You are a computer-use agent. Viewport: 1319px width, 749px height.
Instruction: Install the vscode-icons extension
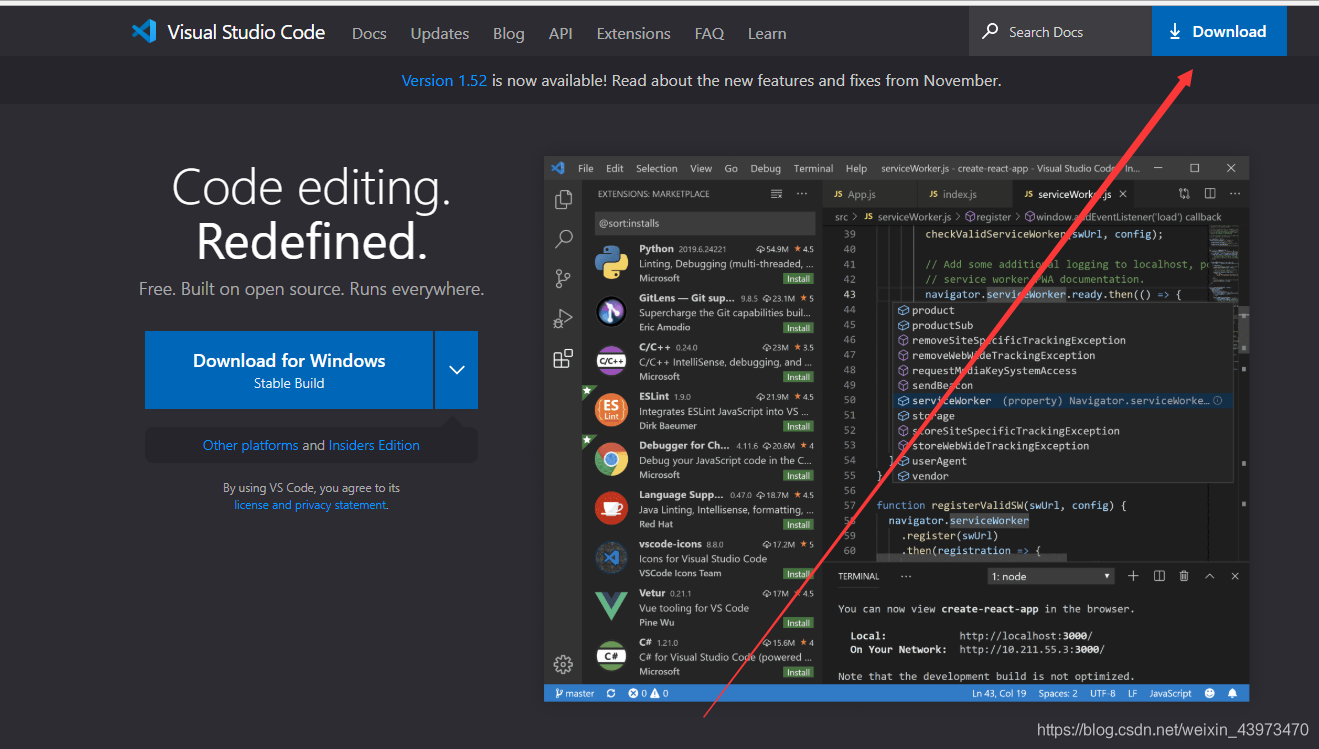point(798,574)
